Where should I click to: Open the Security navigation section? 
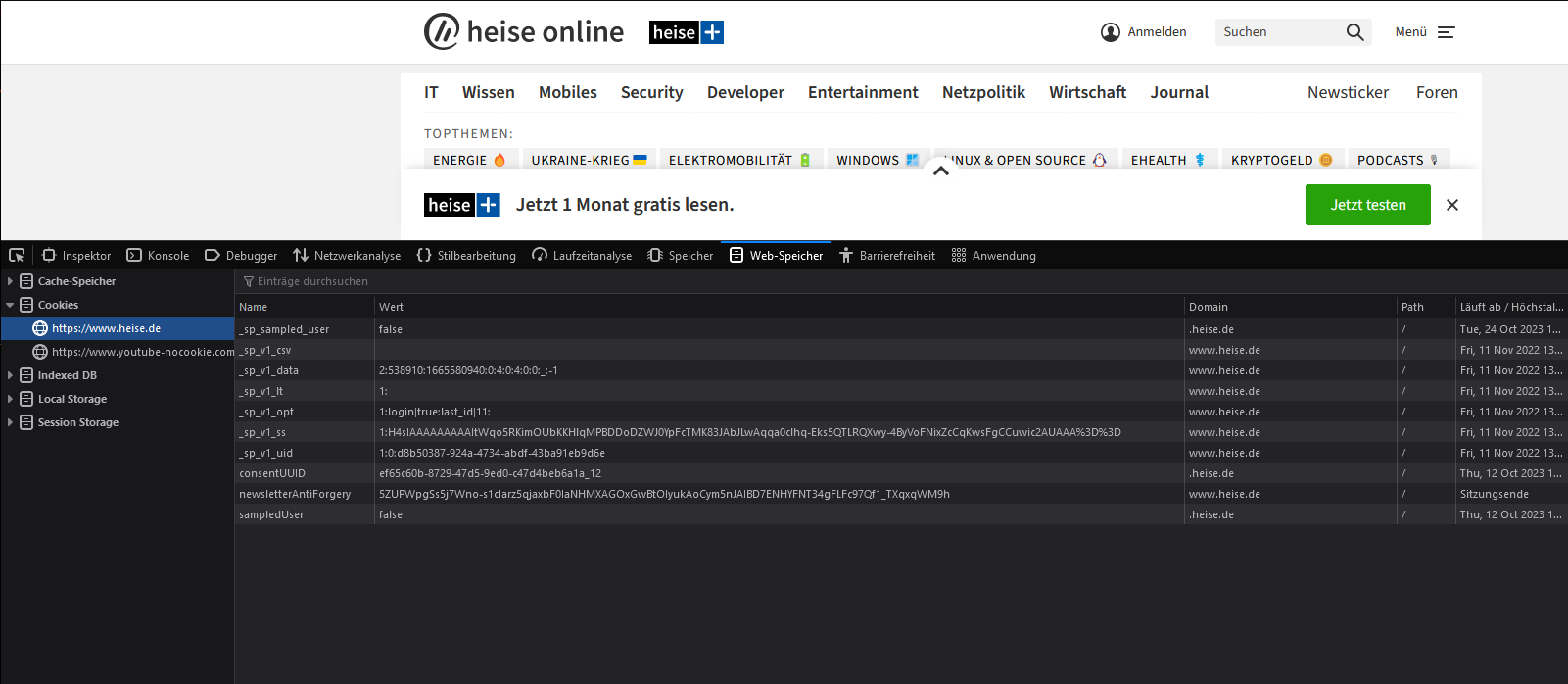[652, 92]
